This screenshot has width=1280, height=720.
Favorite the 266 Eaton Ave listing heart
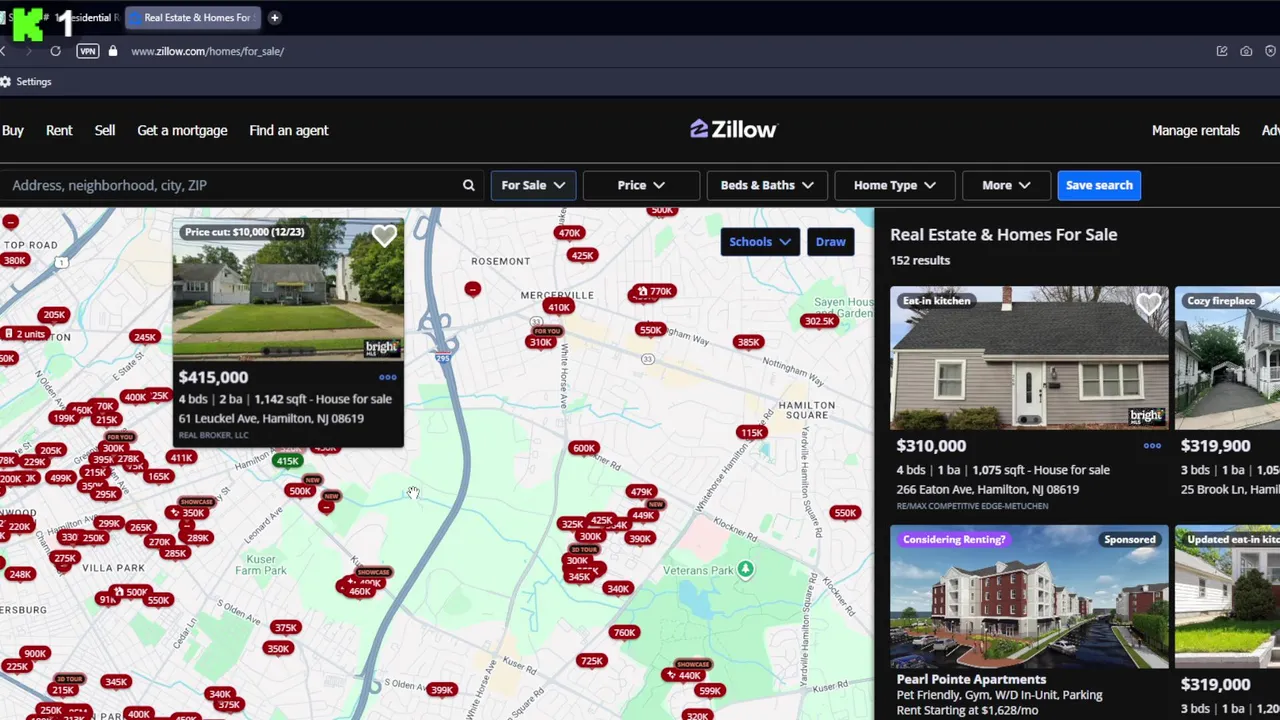tap(1148, 304)
